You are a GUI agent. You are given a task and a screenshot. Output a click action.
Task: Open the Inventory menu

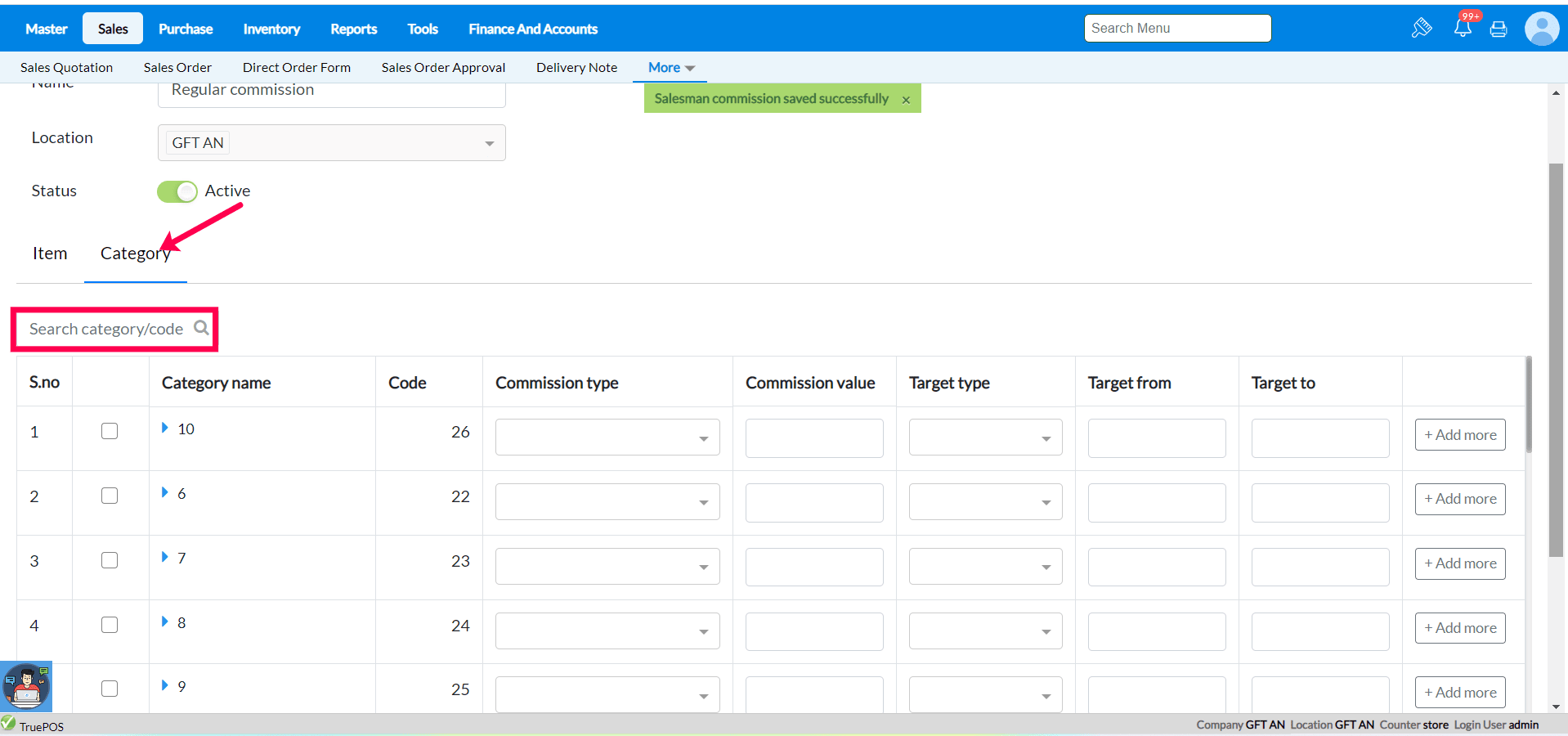(271, 29)
